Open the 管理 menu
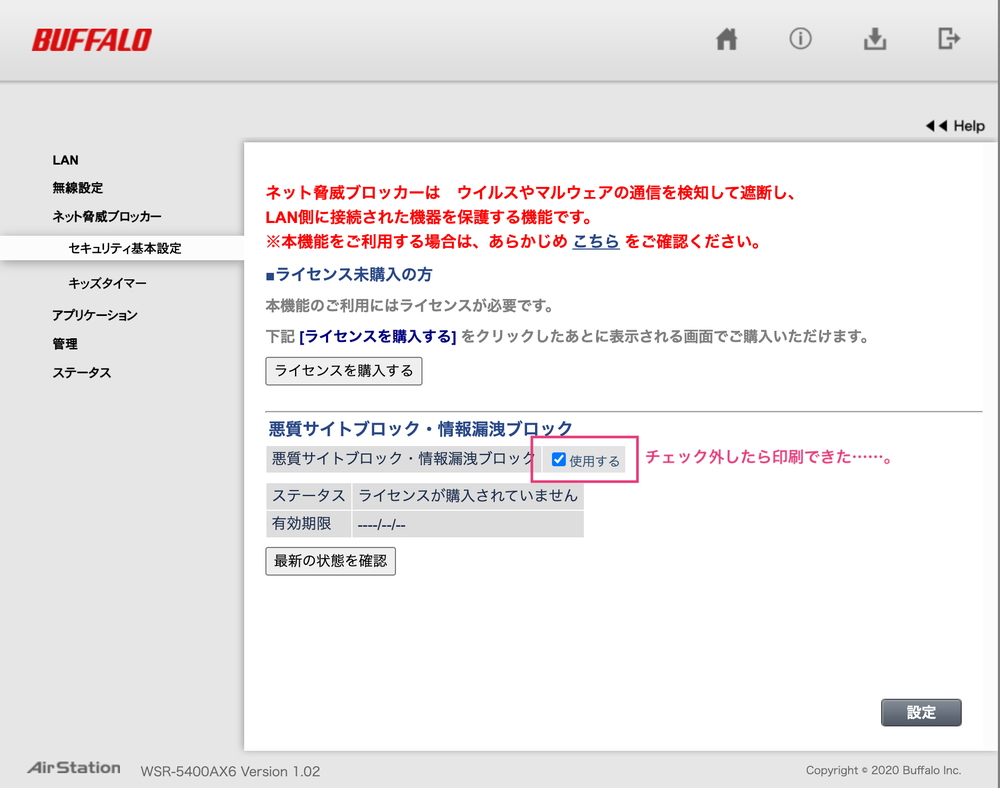Screen dimensions: 1000x788 65,343
